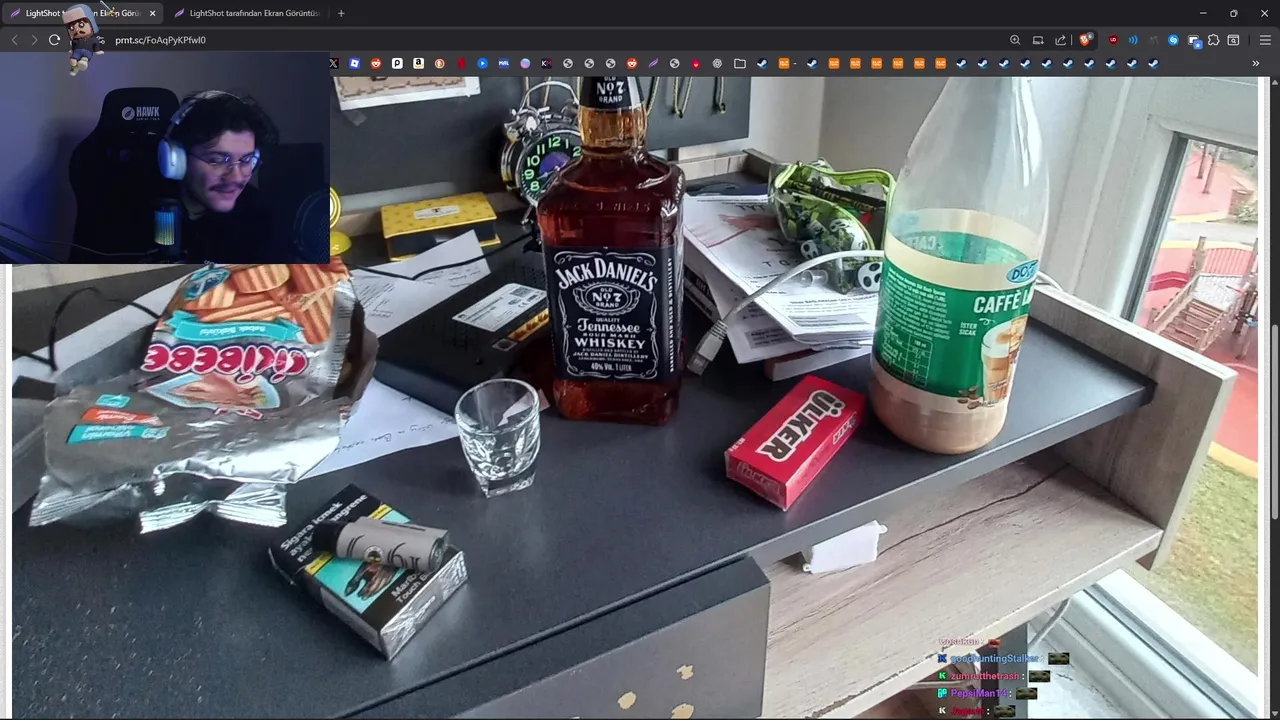Open the bookmarks folder icon
The image size is (1280, 720).
click(x=740, y=63)
